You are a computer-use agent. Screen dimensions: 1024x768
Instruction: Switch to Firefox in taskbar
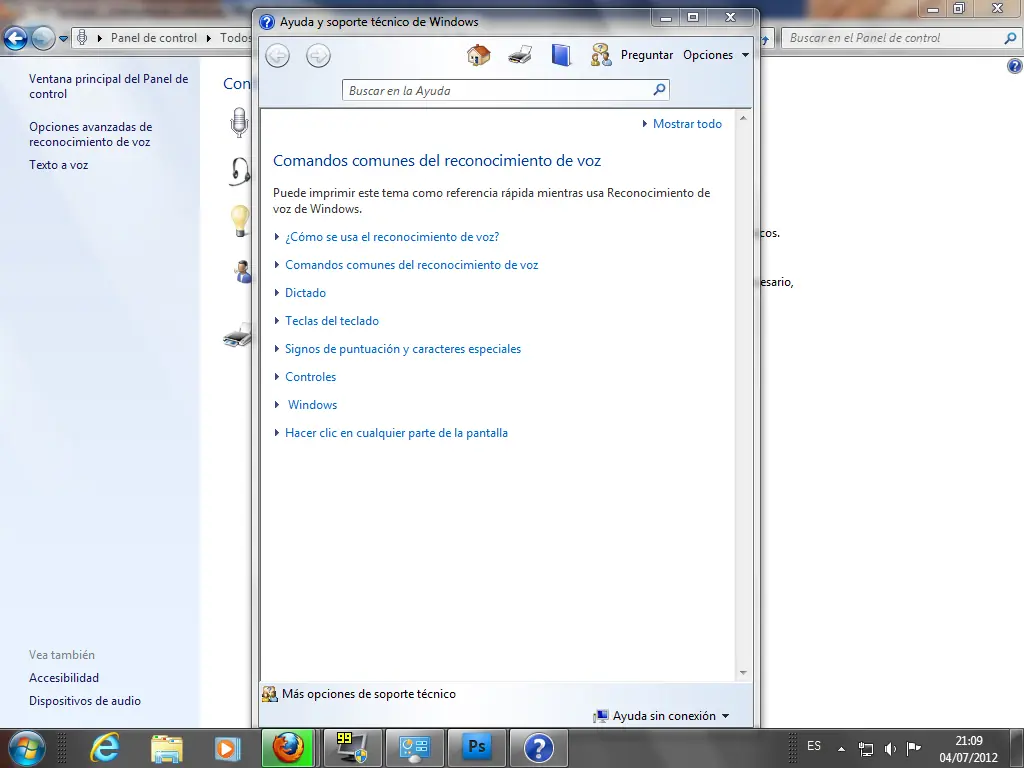click(288, 748)
